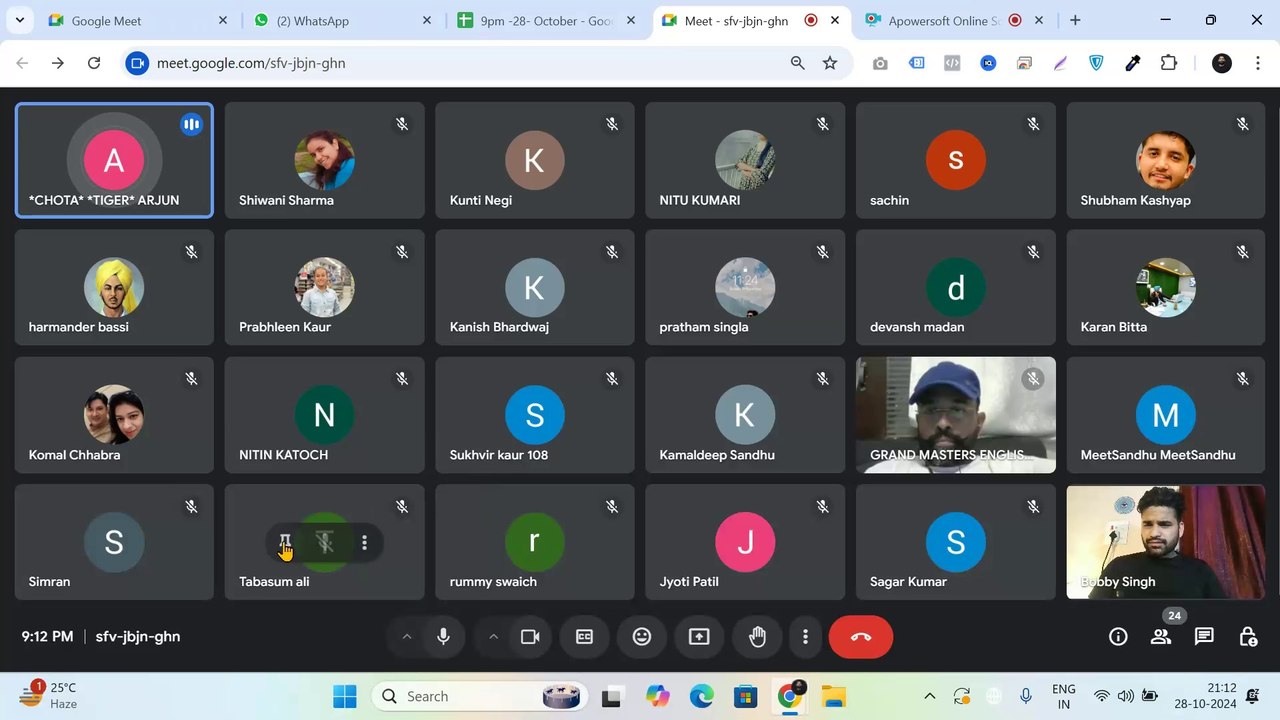Reload the Meet page
Screen dimensions: 1280x720
coord(94,63)
